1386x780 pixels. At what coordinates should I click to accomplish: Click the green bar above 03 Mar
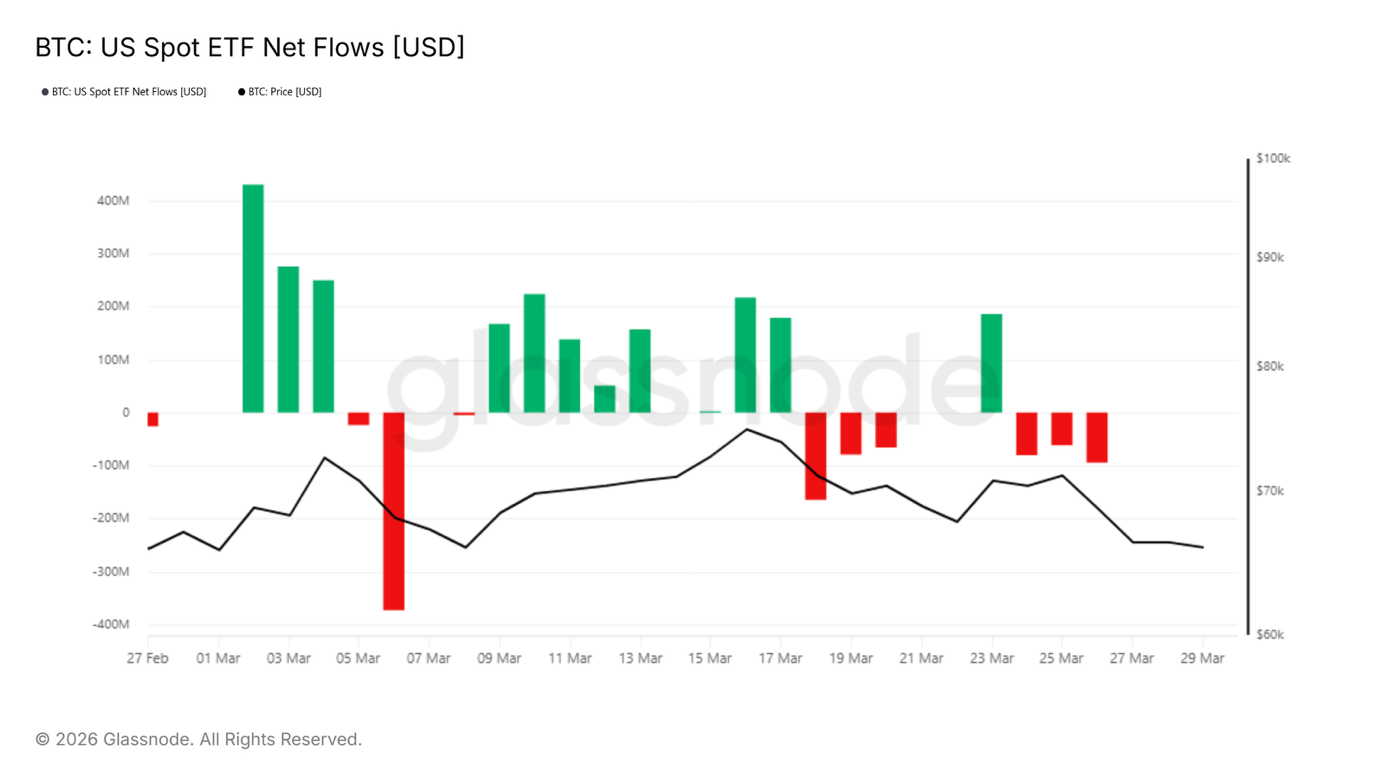(x=288, y=339)
